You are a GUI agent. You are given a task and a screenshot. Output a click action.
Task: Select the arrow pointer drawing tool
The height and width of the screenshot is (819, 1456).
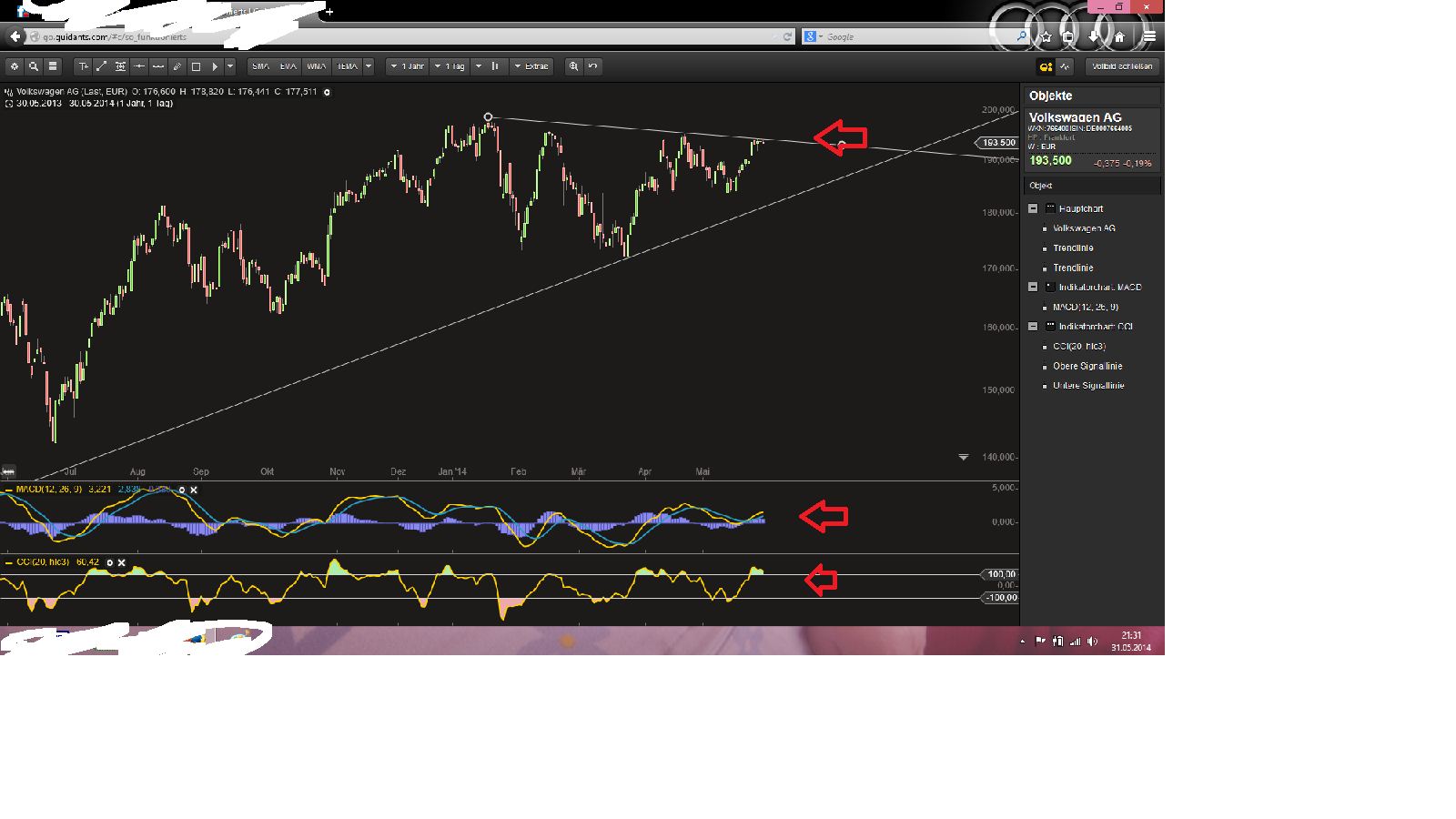[x=215, y=66]
